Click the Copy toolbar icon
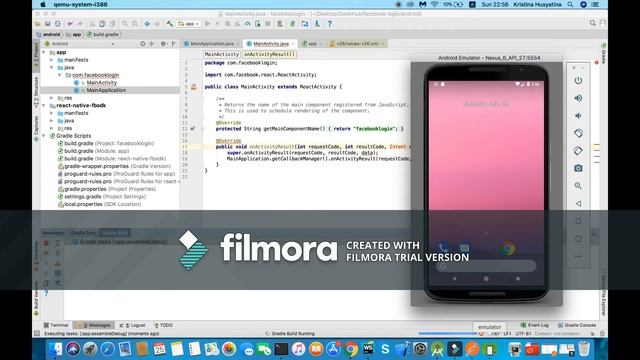 (102, 24)
